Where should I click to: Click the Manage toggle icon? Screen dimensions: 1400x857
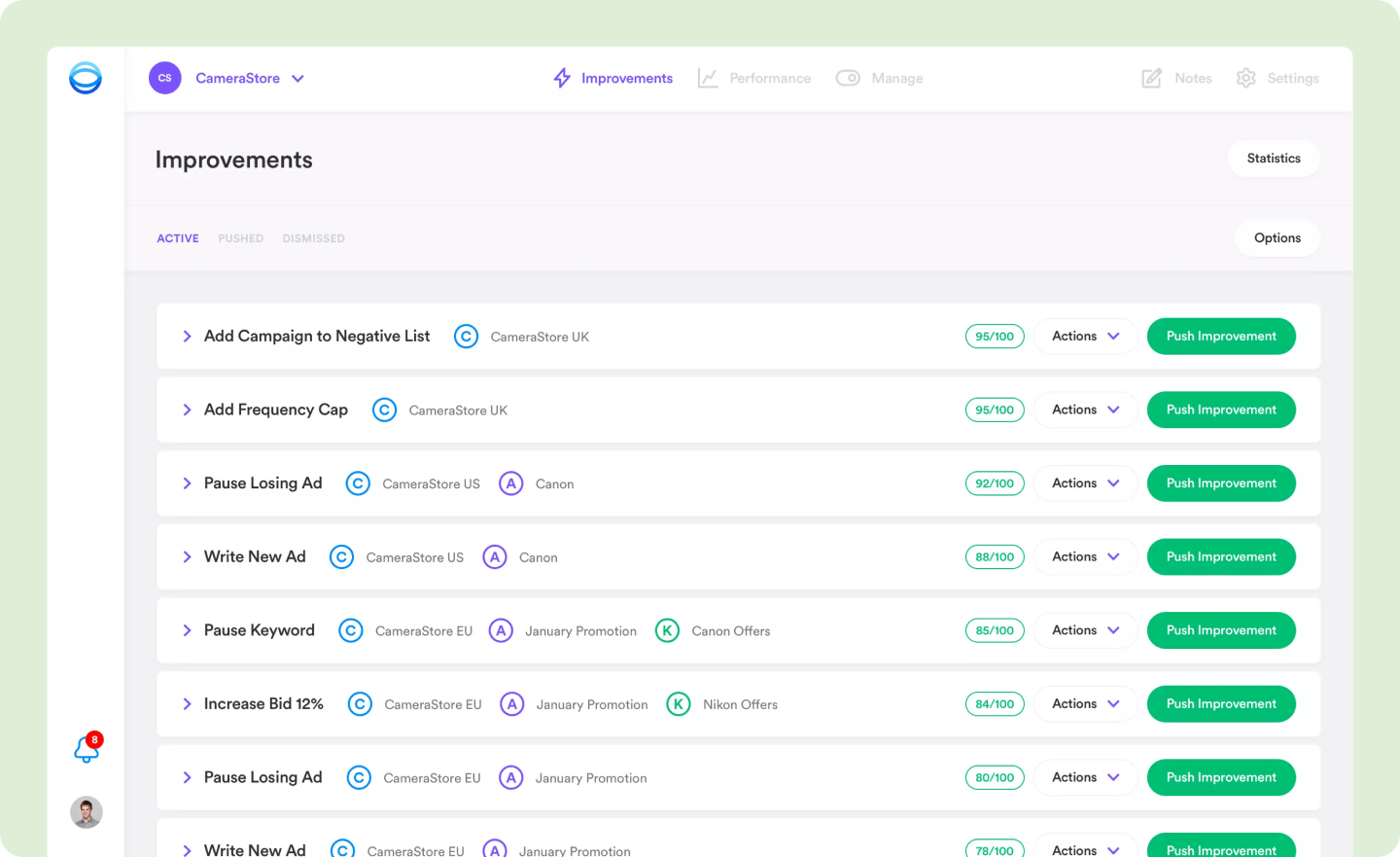coord(848,78)
